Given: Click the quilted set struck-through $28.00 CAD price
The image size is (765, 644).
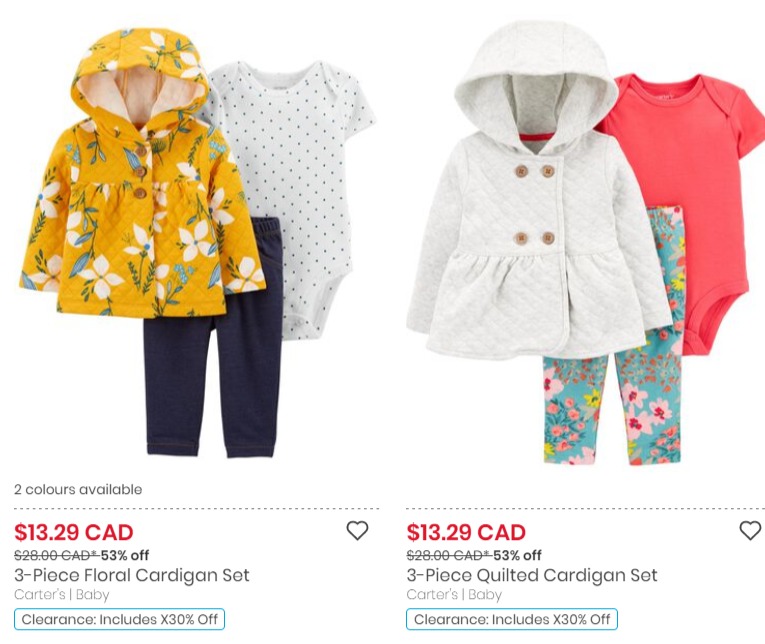Looking at the screenshot, I should pyautogui.click(x=448, y=555).
